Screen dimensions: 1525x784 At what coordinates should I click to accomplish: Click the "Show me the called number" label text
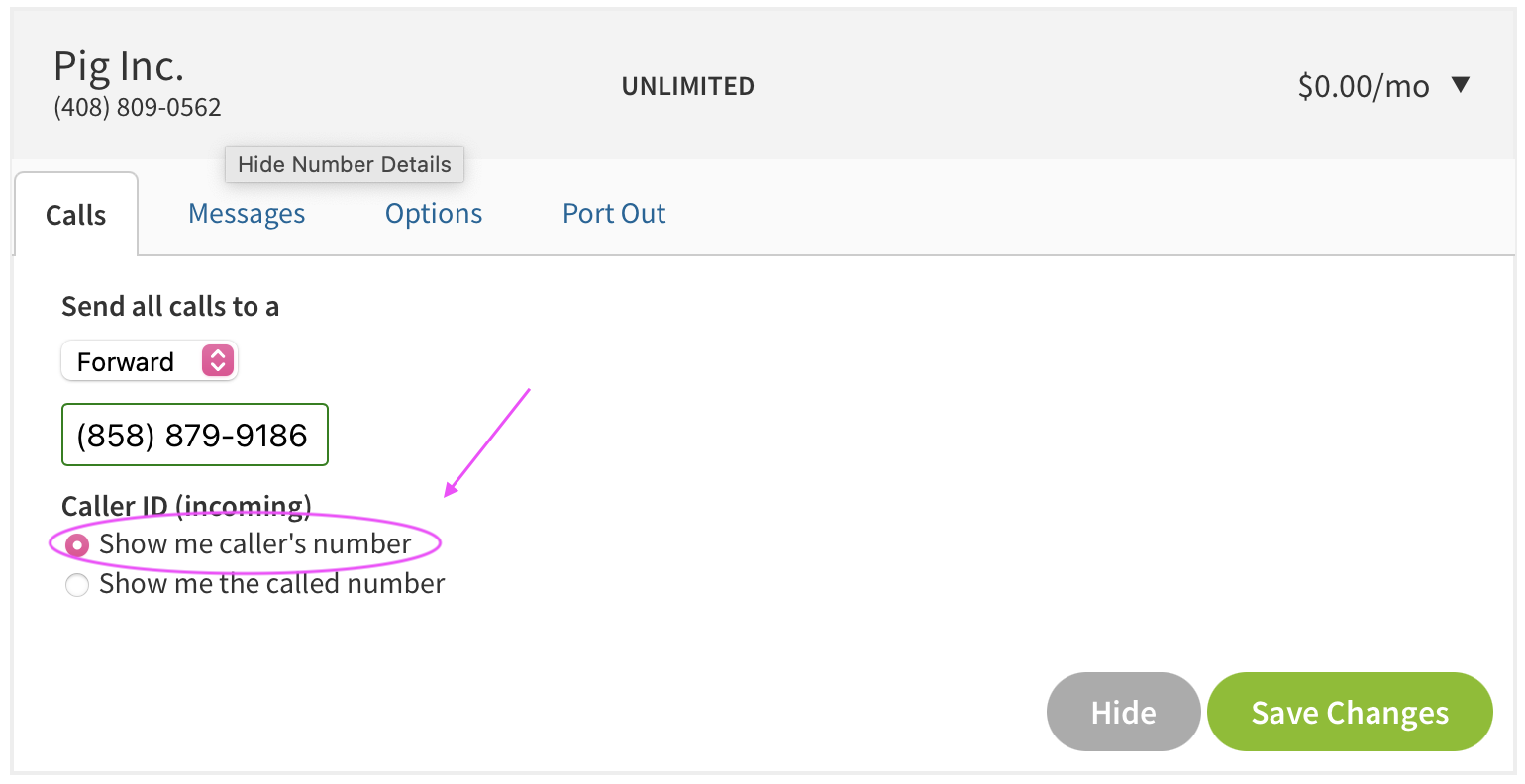[x=271, y=584]
